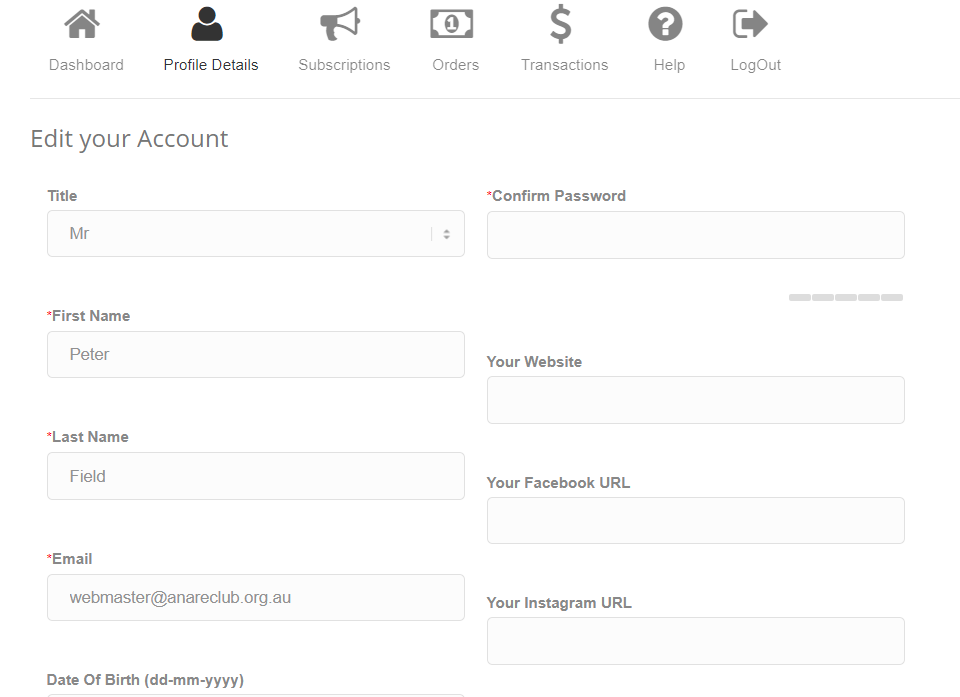Screen dimensions: 960x697
Task: Select the Your Facebook URL input
Action: 696,521
